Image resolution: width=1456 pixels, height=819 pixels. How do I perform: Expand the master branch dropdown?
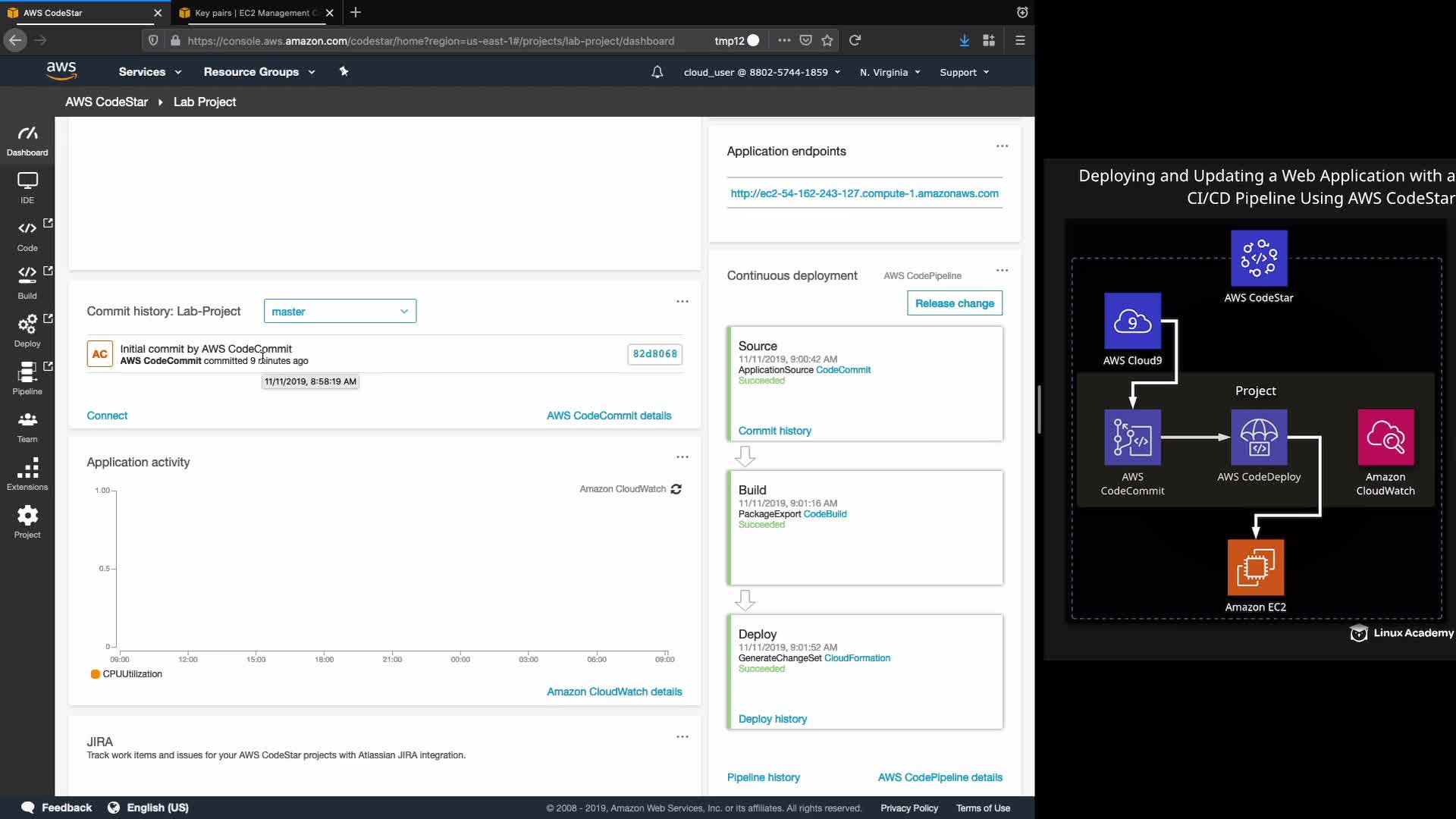(340, 311)
